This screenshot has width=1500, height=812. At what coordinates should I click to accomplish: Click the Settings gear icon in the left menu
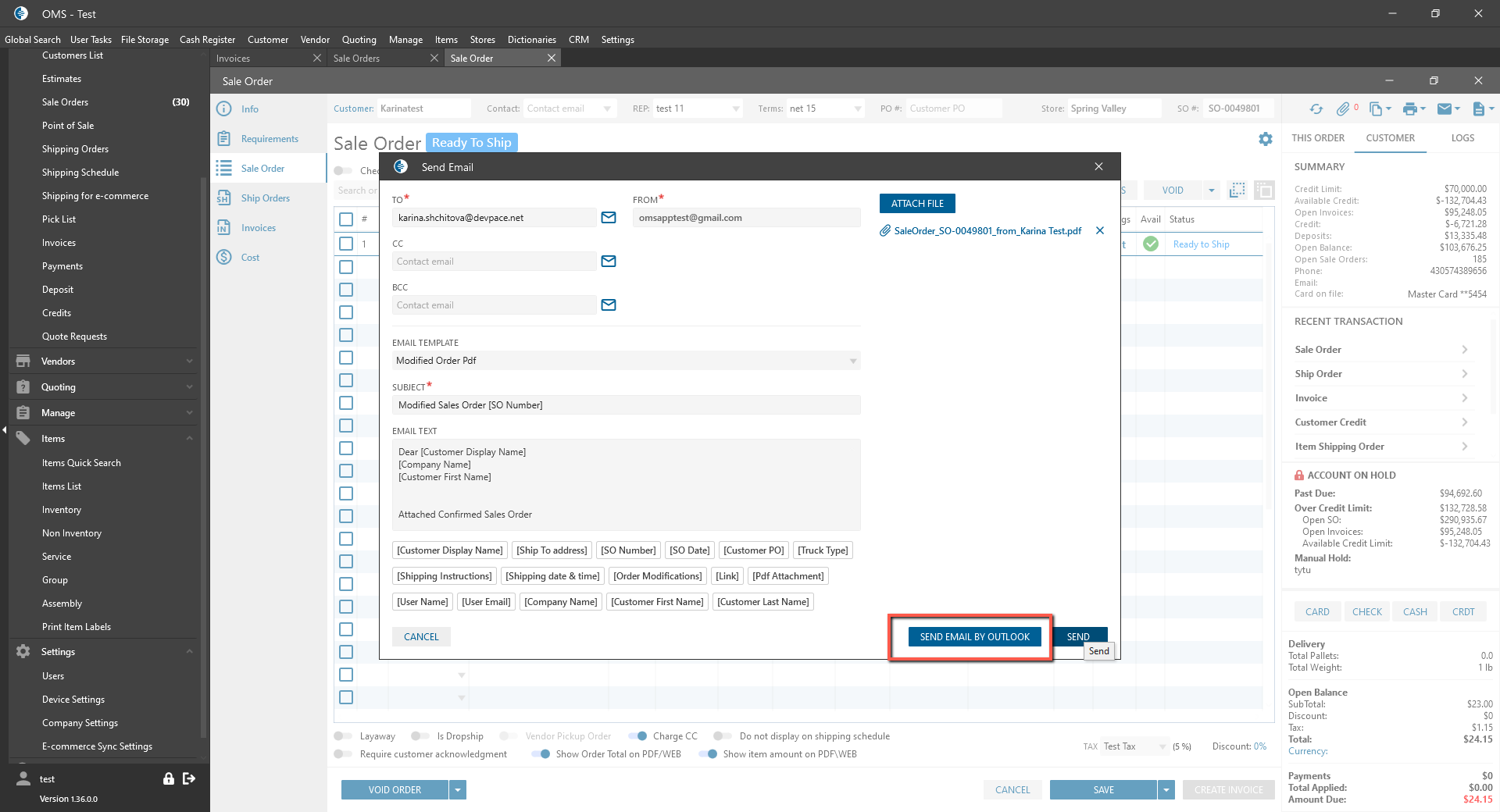click(x=23, y=652)
